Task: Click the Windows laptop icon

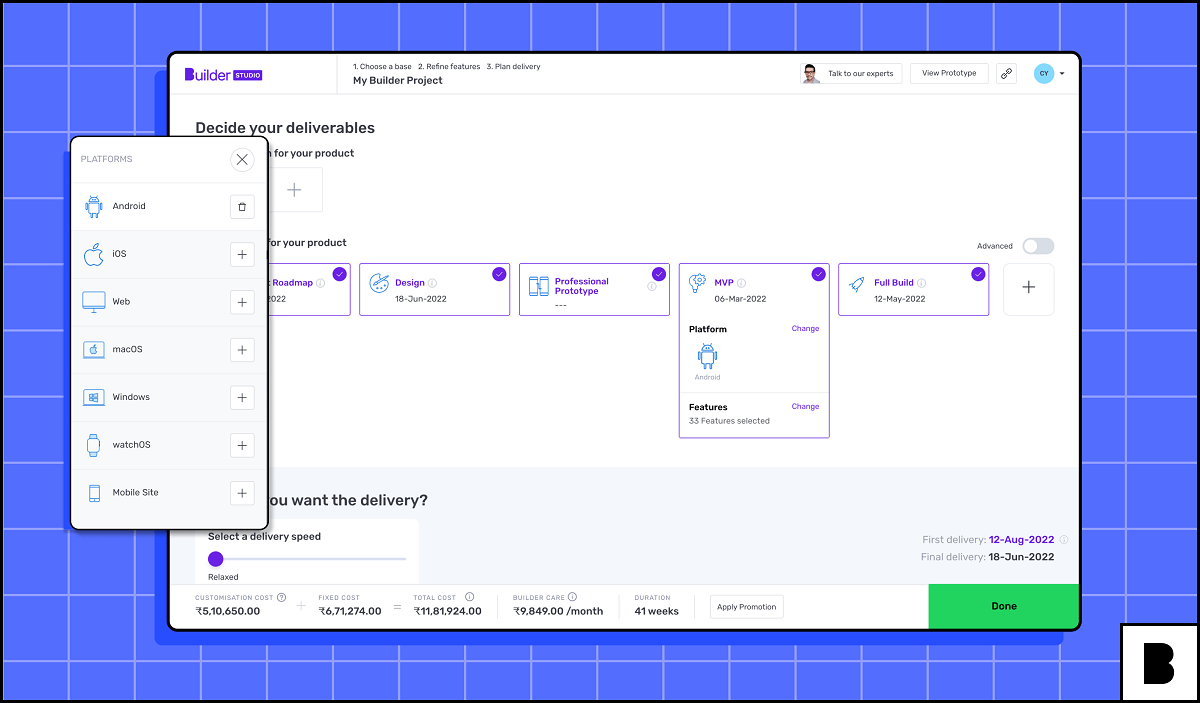Action: [94, 397]
